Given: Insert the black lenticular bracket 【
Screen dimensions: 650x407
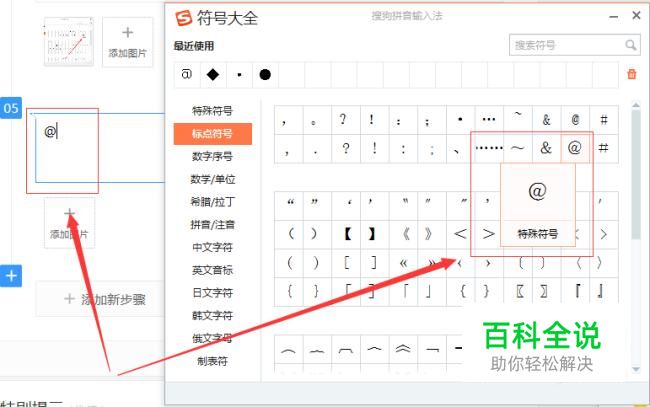Looking at the screenshot, I should 346,234.
